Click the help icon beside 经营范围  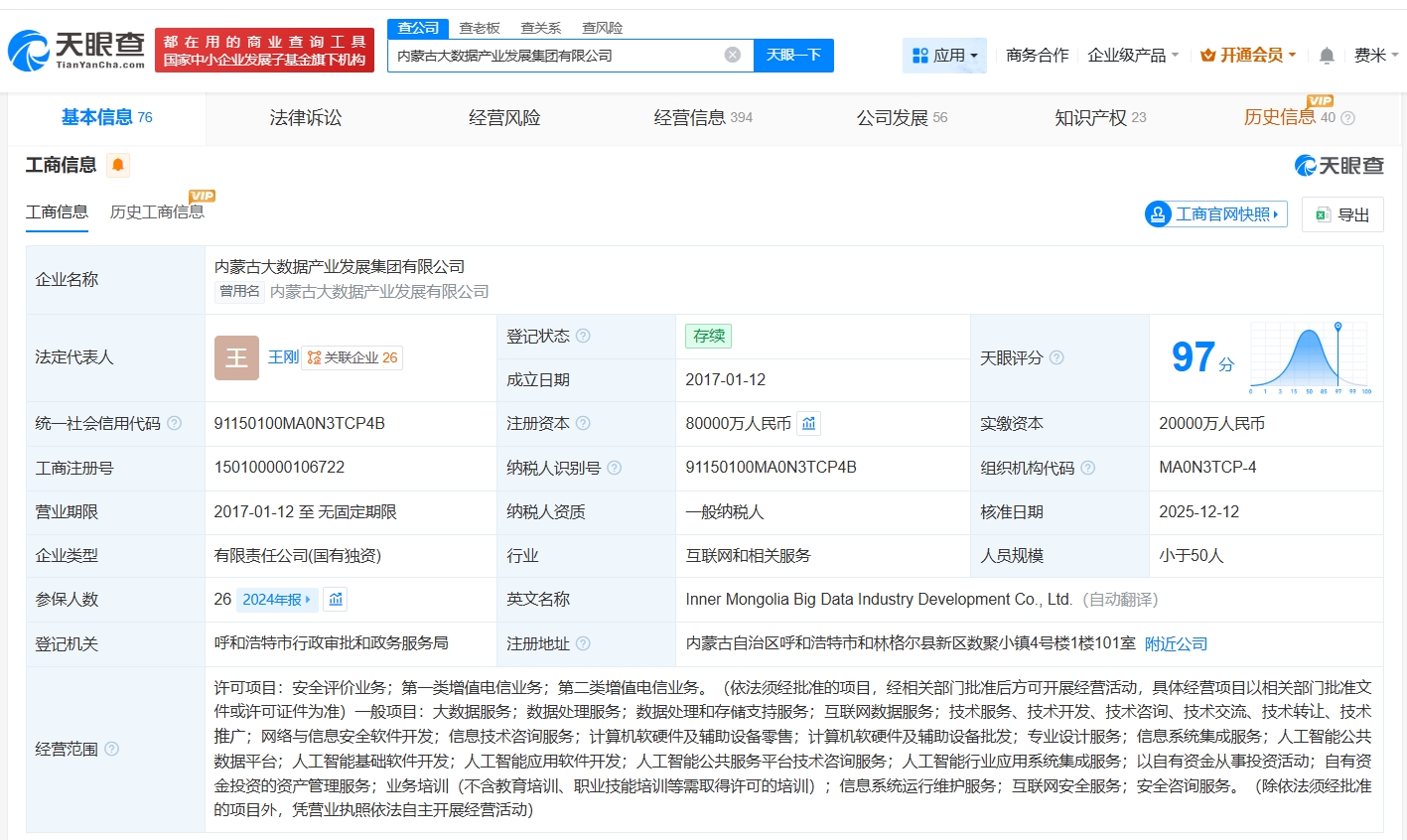pos(112,749)
